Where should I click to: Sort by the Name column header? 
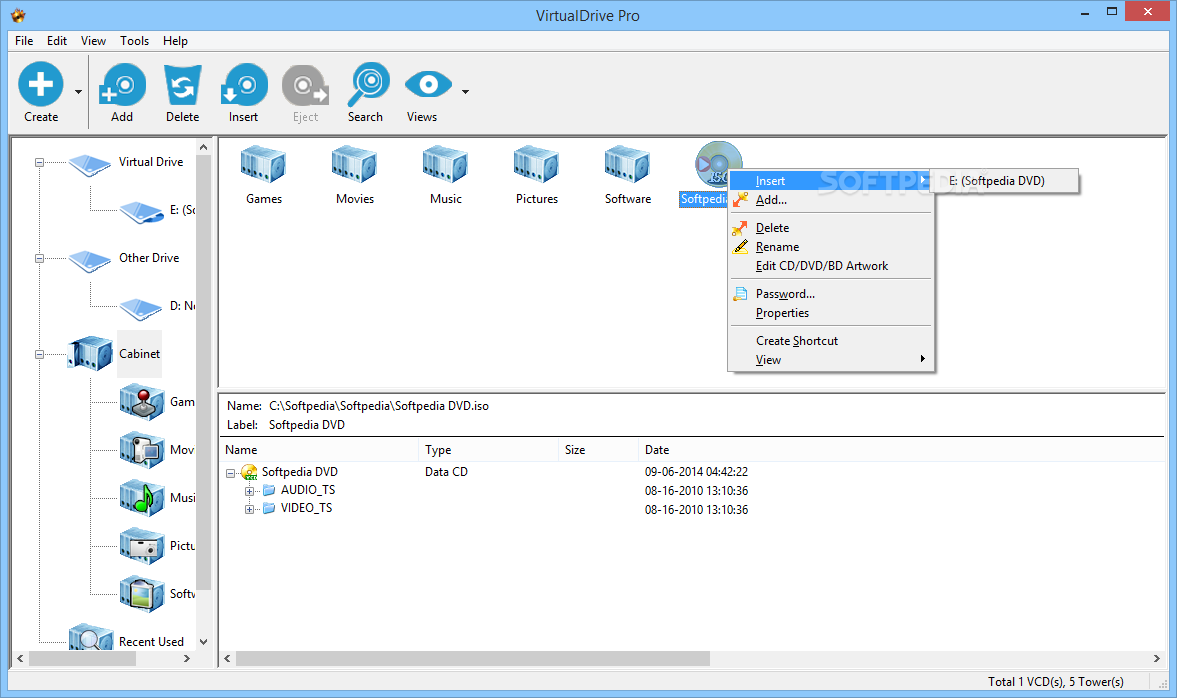tap(319, 450)
